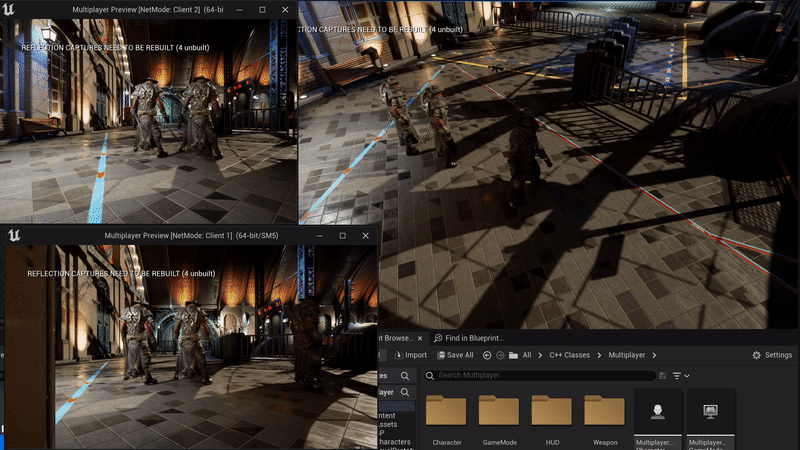Maximize the Client 1 preview window
Image resolution: width=800 pixels, height=450 pixels.
(342, 236)
